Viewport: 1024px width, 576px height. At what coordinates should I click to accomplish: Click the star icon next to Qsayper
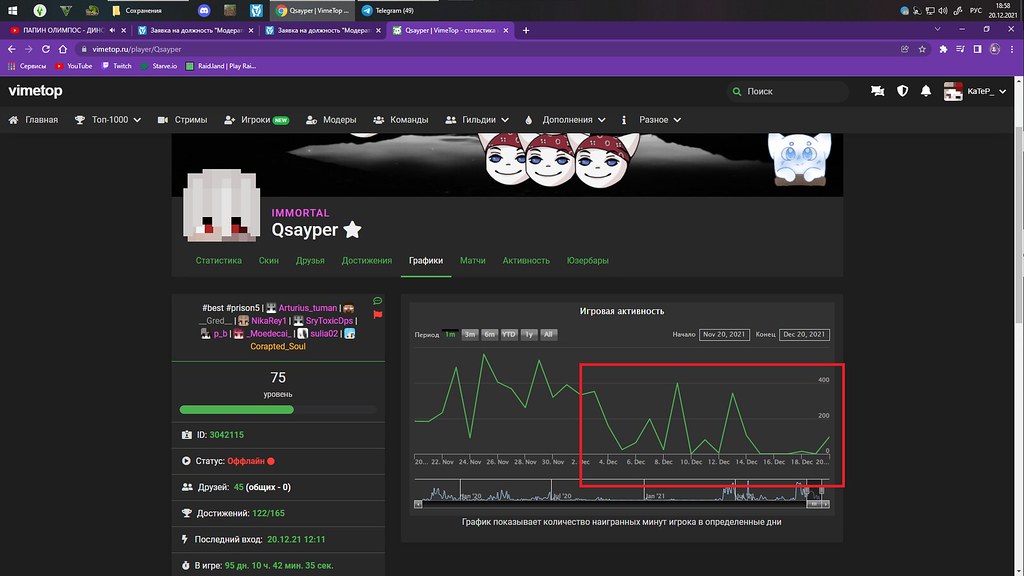pyautogui.click(x=352, y=229)
